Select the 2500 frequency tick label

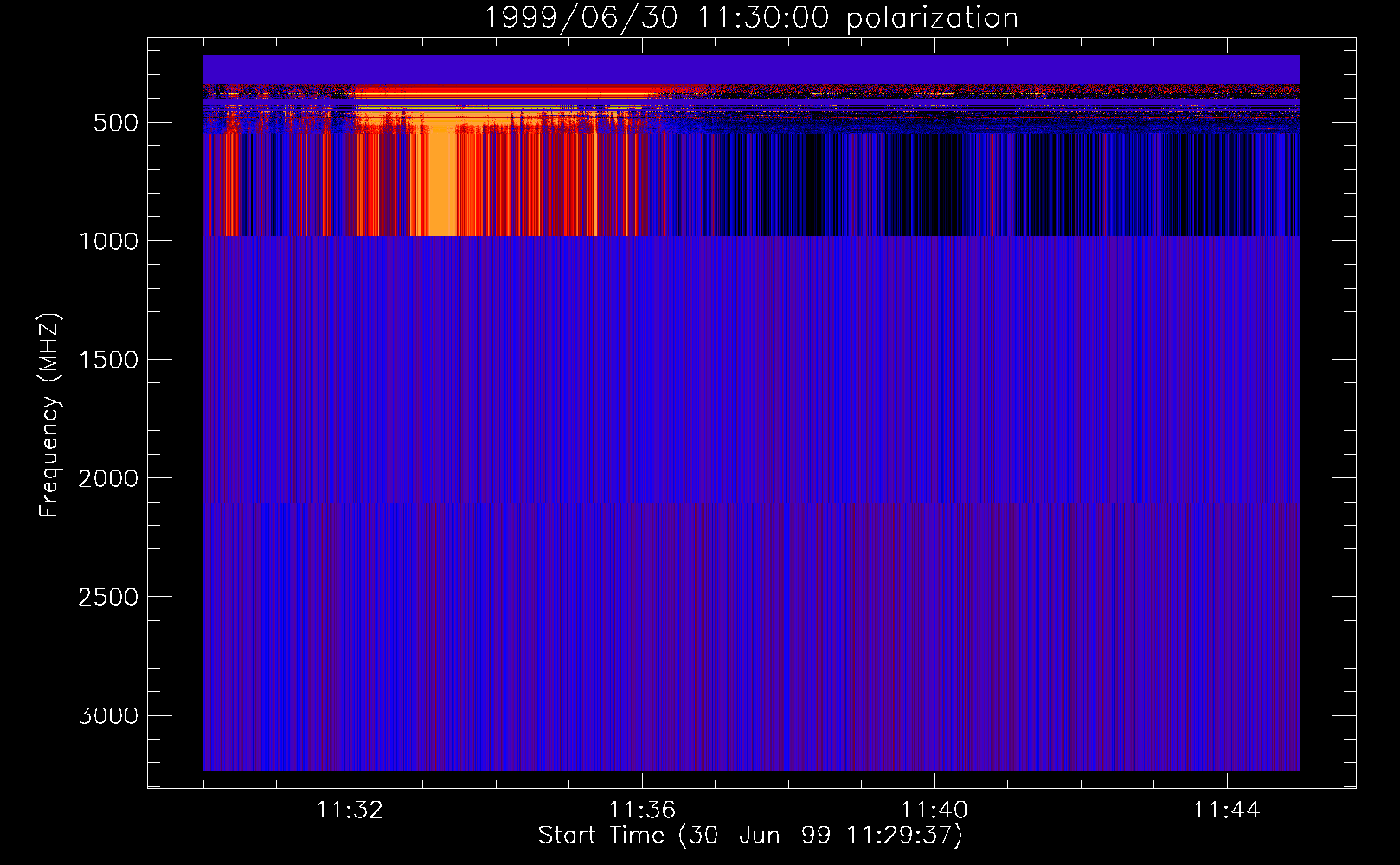click(x=108, y=597)
